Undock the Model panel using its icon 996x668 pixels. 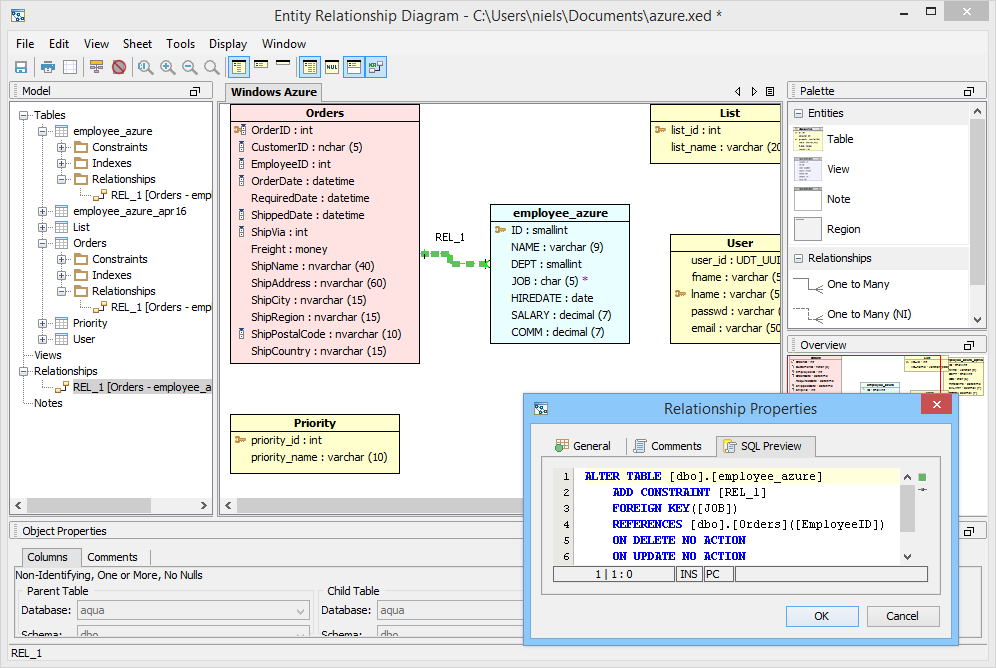pyautogui.click(x=195, y=91)
